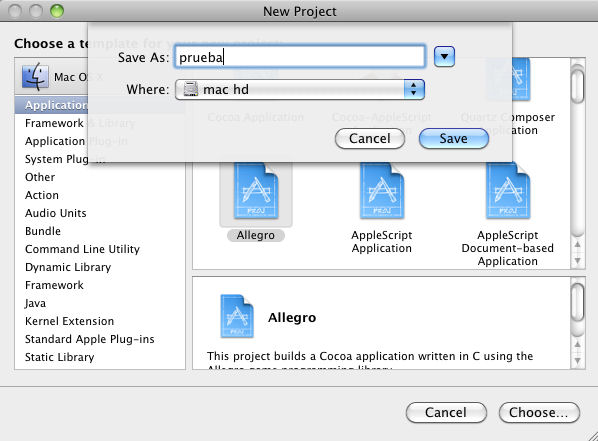Click the Allegro heading in description

coord(292,317)
